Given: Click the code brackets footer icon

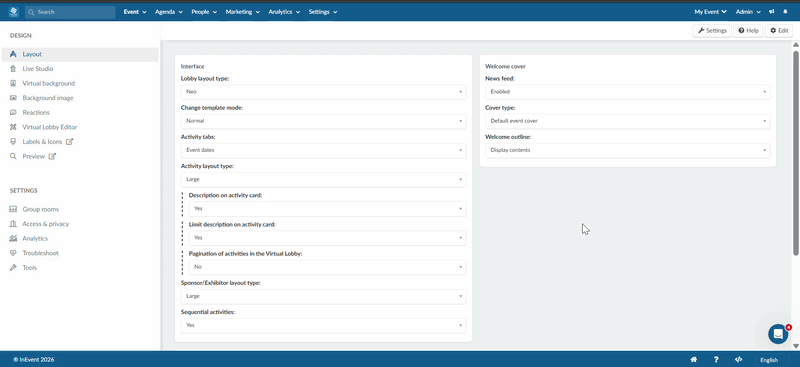Looking at the screenshot, I should coord(739,359).
